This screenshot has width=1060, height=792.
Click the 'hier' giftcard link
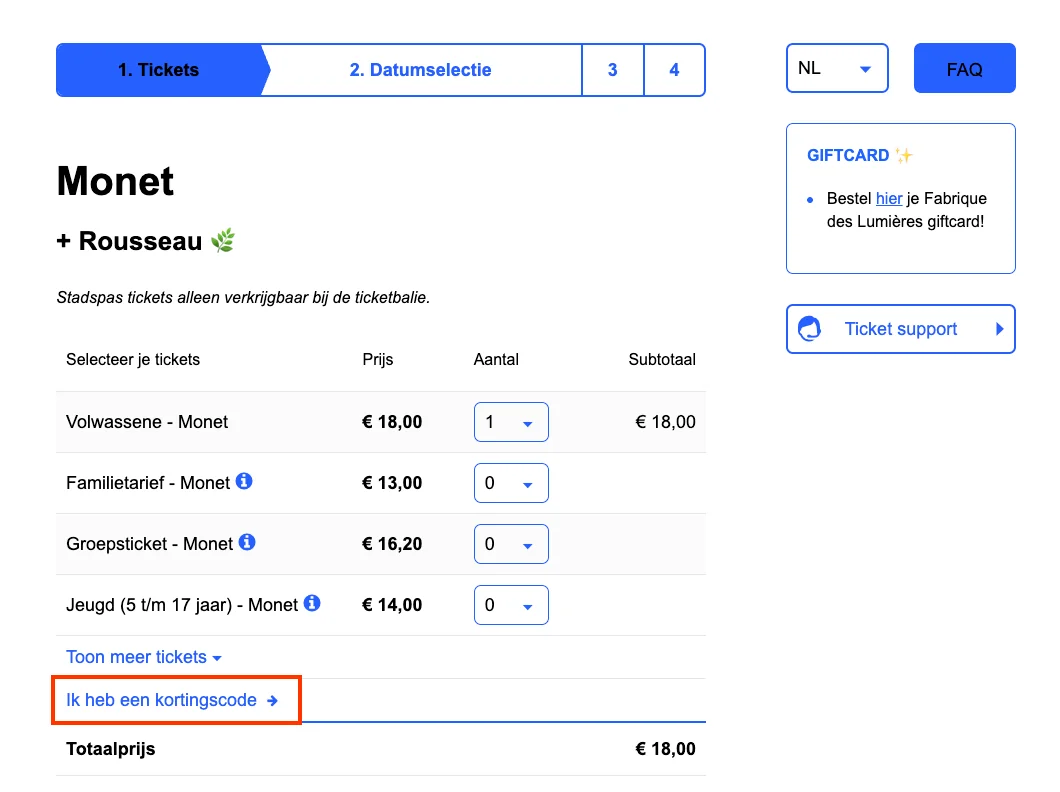tap(889, 199)
